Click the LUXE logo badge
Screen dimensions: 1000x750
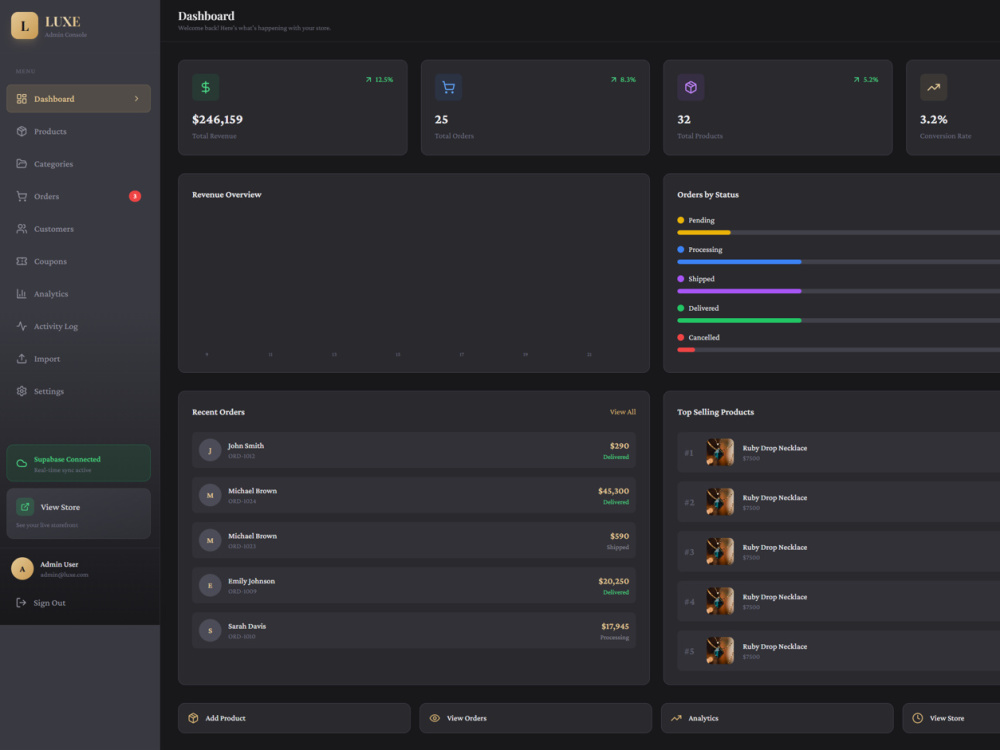tap(24, 26)
